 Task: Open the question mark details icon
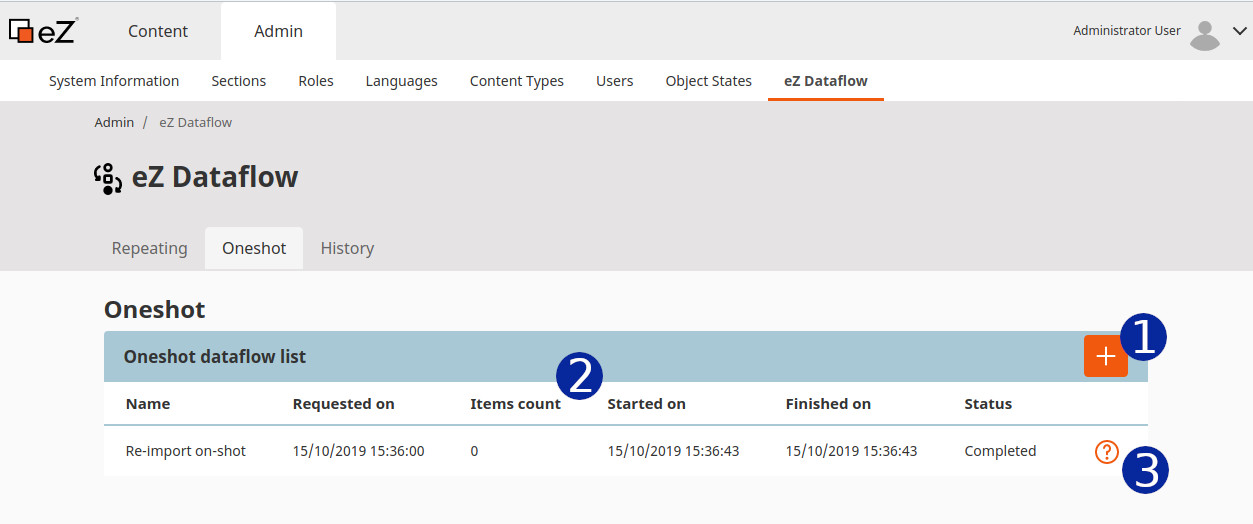click(1106, 451)
